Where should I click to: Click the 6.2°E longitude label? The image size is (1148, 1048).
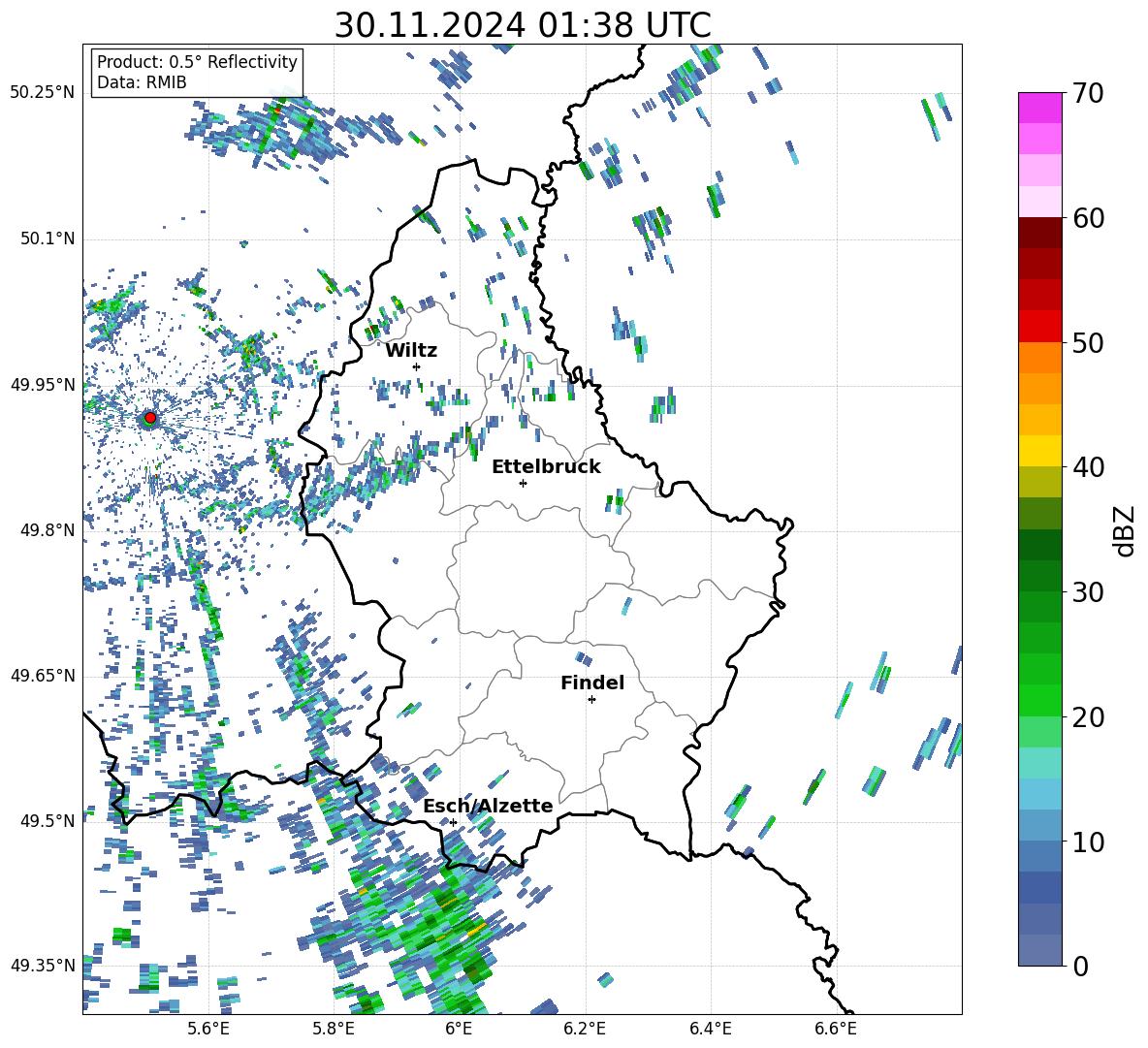coord(585,1029)
